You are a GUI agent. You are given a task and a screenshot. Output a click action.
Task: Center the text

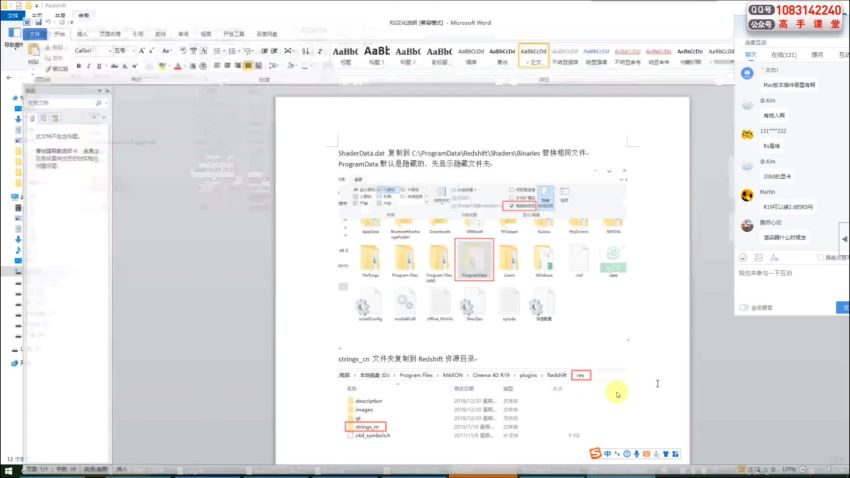point(227,66)
